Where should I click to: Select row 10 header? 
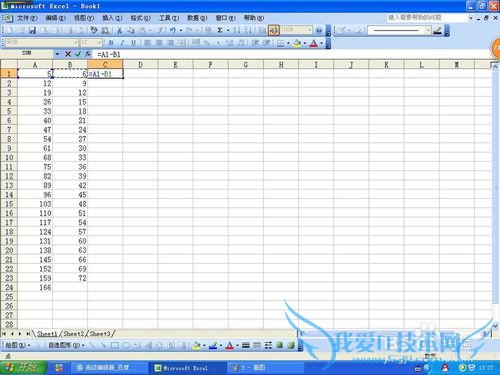(9, 157)
